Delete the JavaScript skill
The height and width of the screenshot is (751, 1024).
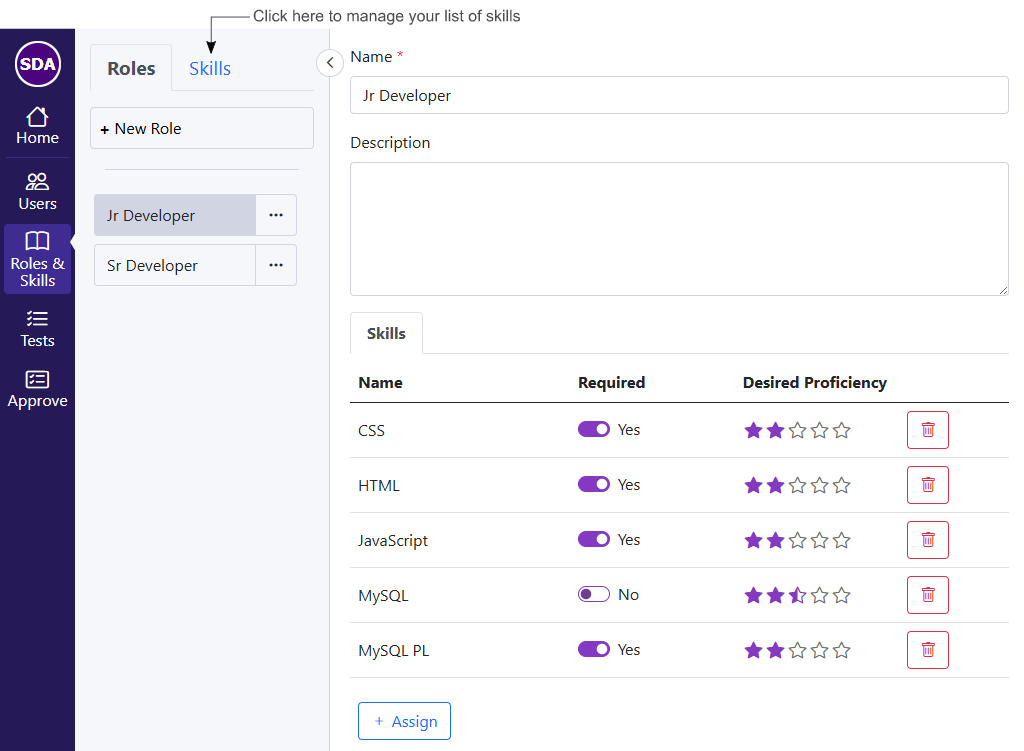point(927,539)
